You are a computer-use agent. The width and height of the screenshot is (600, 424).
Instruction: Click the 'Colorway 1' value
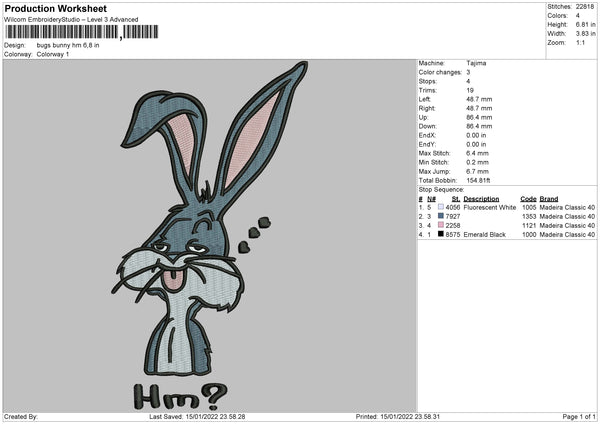(x=53, y=54)
